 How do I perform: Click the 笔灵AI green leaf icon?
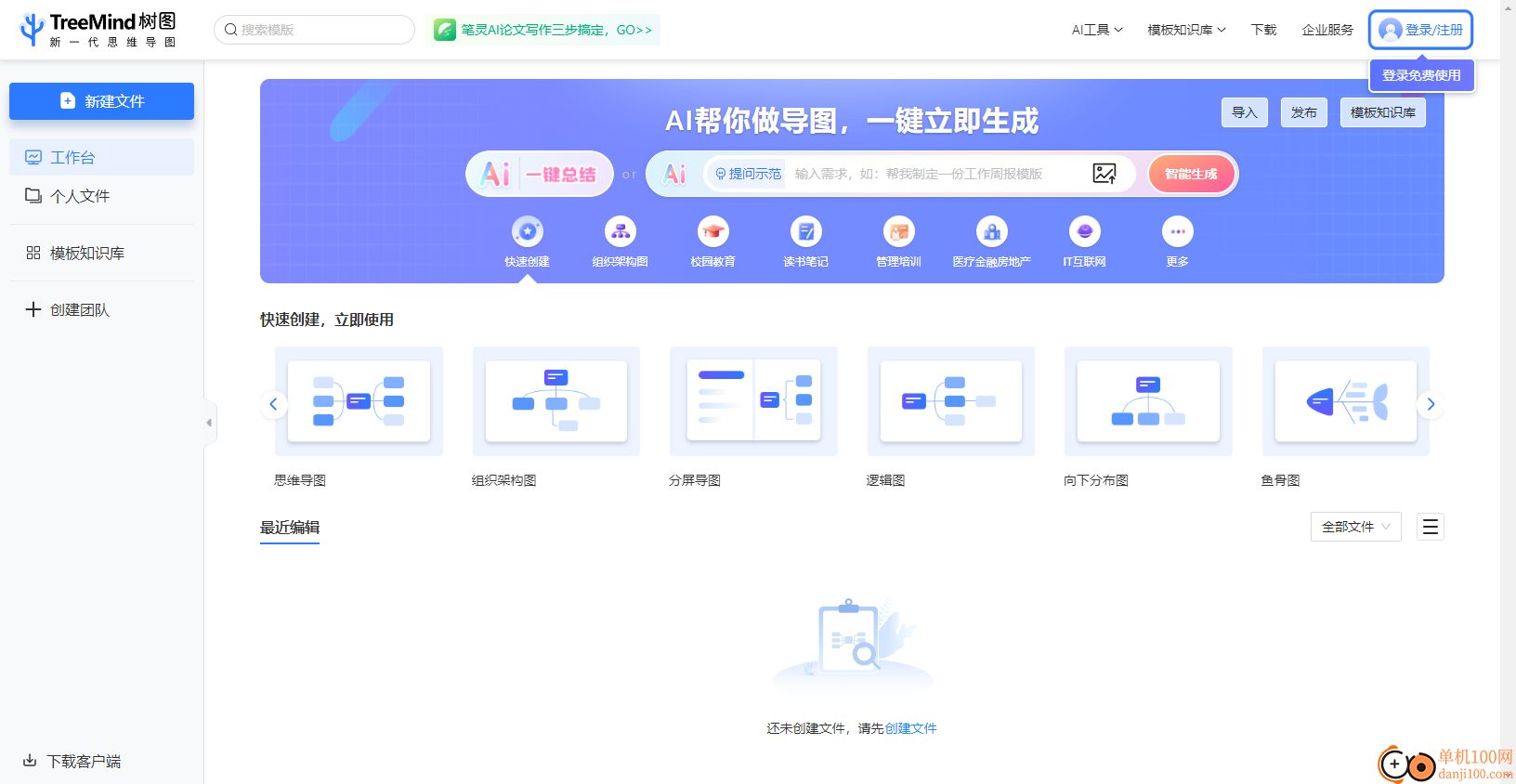pyautogui.click(x=445, y=30)
